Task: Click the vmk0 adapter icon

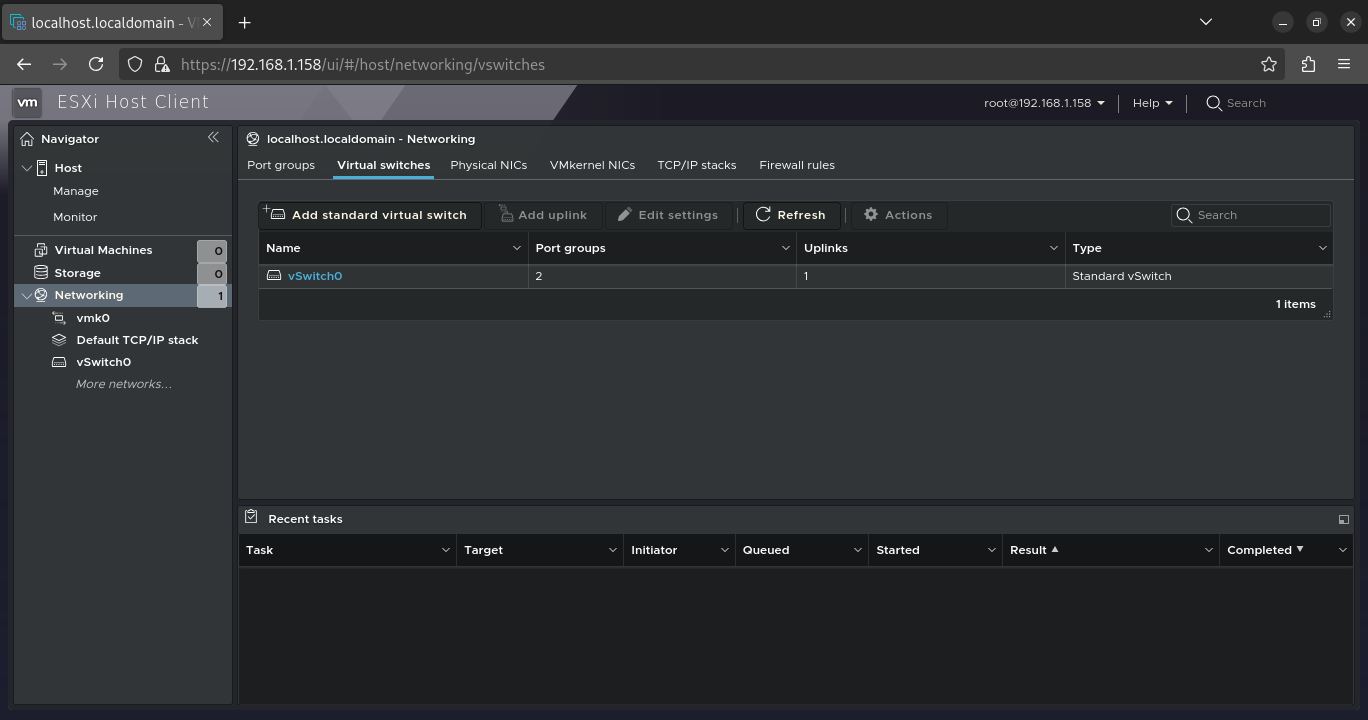Action: (59, 318)
